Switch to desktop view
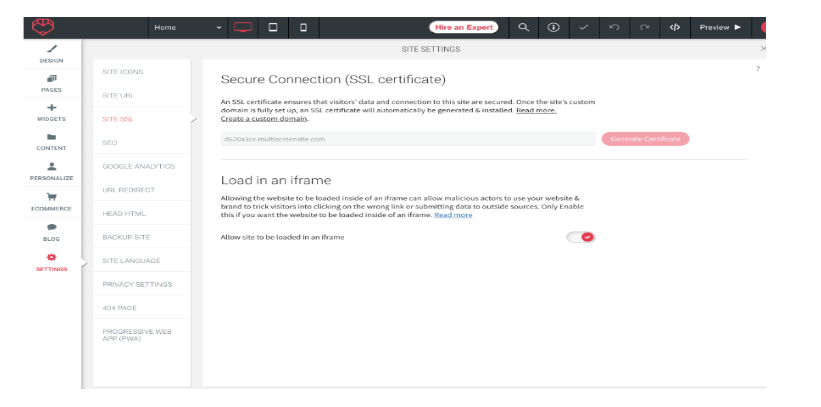 point(242,27)
